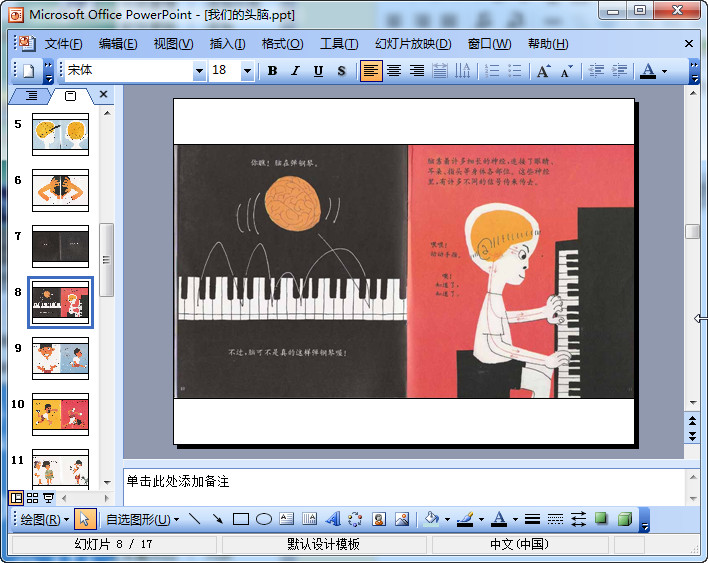Open the 插入(I) menu
This screenshot has height=563, width=708.
coord(228,44)
